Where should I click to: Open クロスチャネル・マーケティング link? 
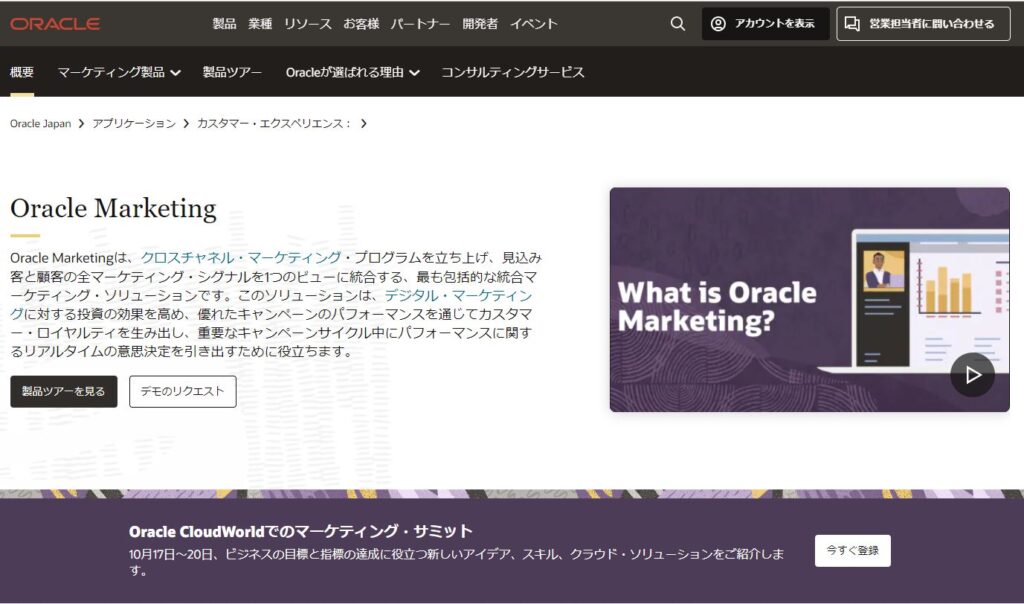[241, 257]
